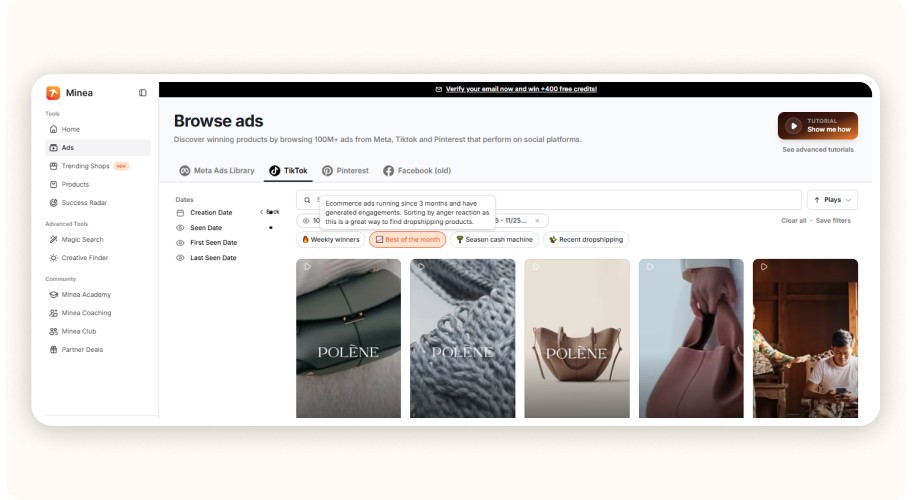Open Creative Finder tool

(x=98, y=258)
